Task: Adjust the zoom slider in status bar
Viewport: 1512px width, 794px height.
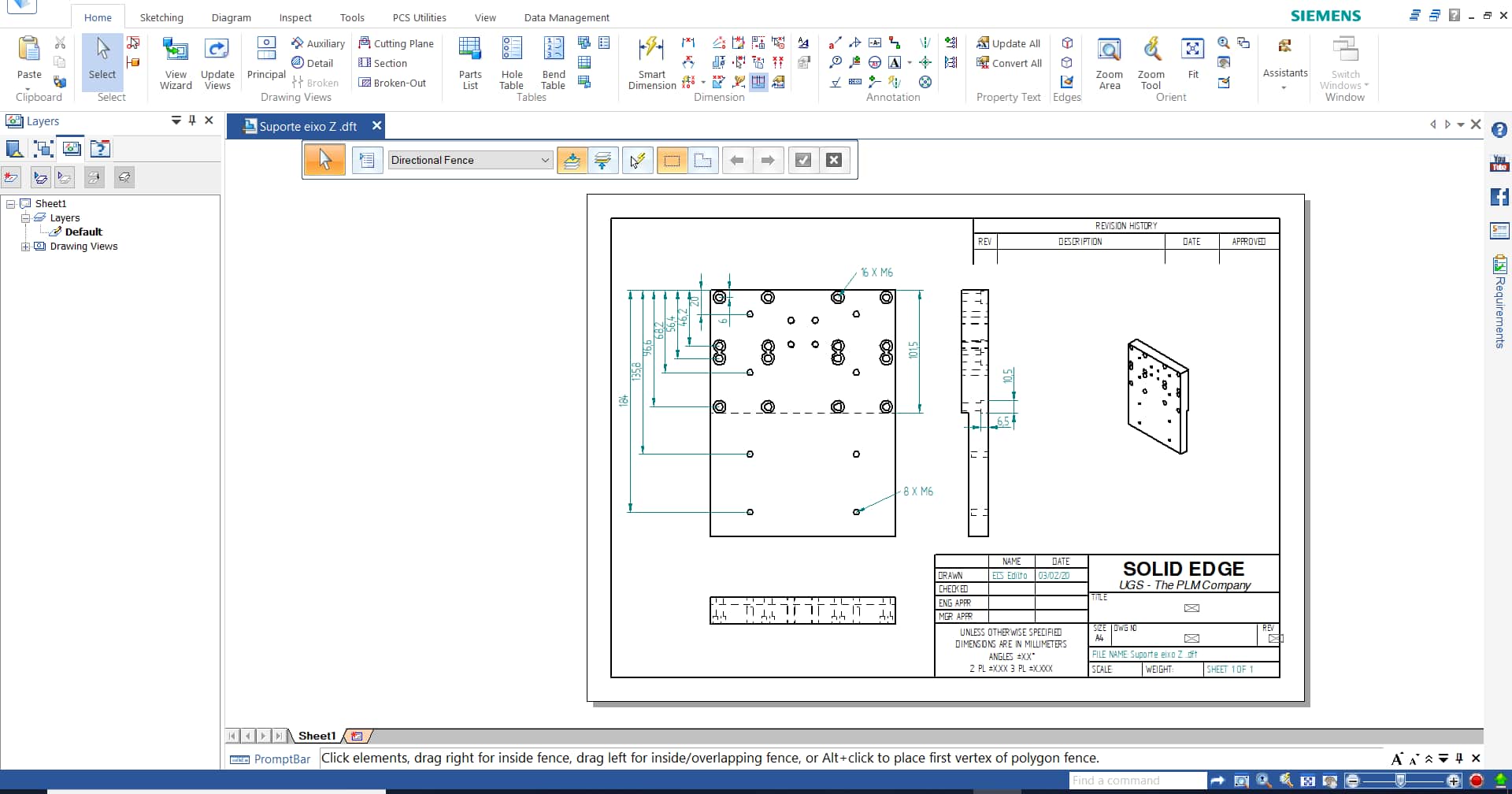Action: [1400, 781]
